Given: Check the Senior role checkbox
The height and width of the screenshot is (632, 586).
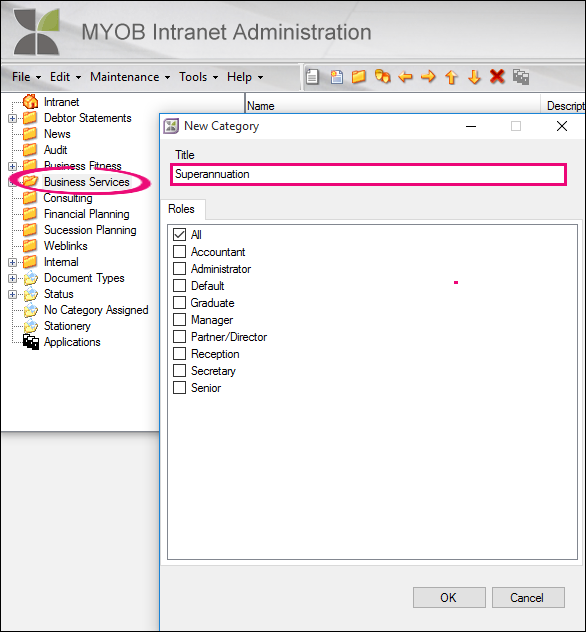Looking at the screenshot, I should click(x=179, y=387).
